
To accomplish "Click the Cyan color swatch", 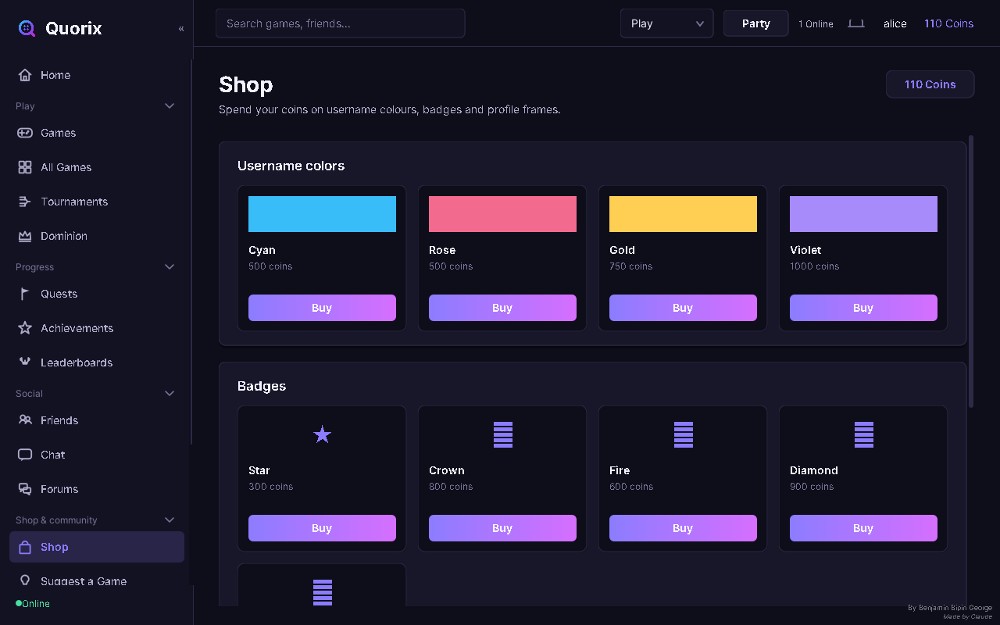I will pyautogui.click(x=322, y=214).
